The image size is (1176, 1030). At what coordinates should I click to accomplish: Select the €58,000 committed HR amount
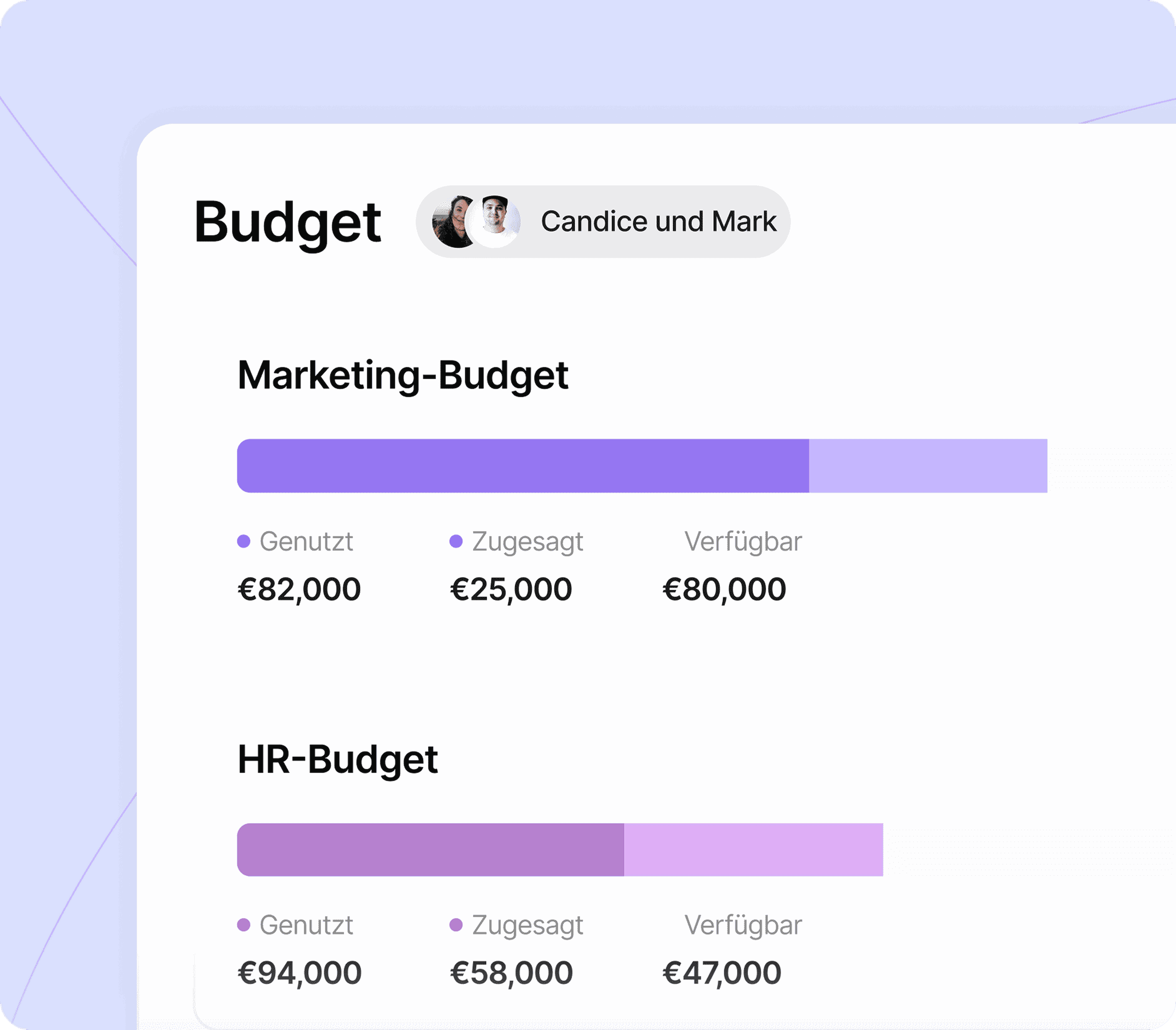tap(512, 973)
